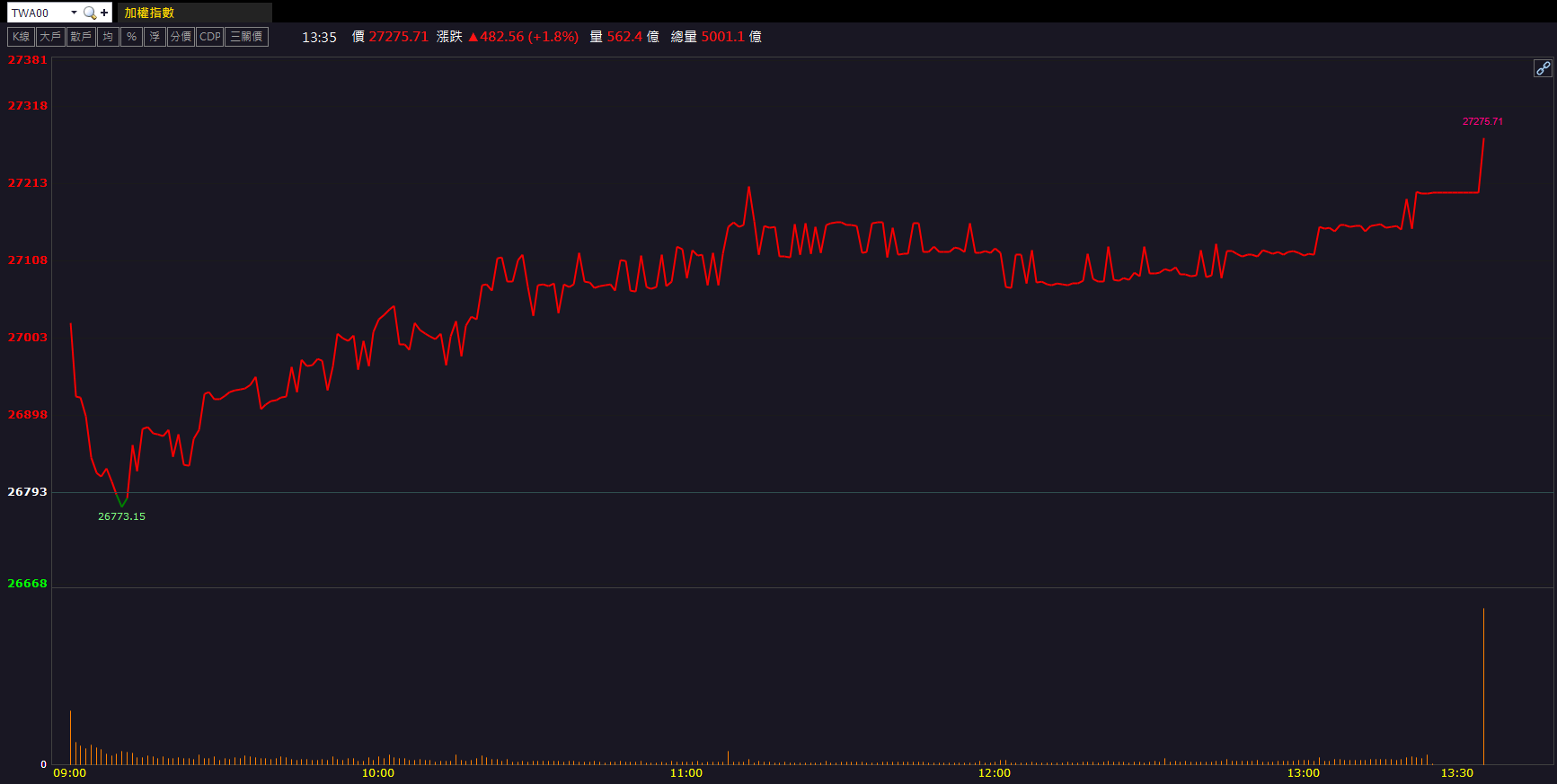Click the 浮 toolbar button

pos(155,37)
